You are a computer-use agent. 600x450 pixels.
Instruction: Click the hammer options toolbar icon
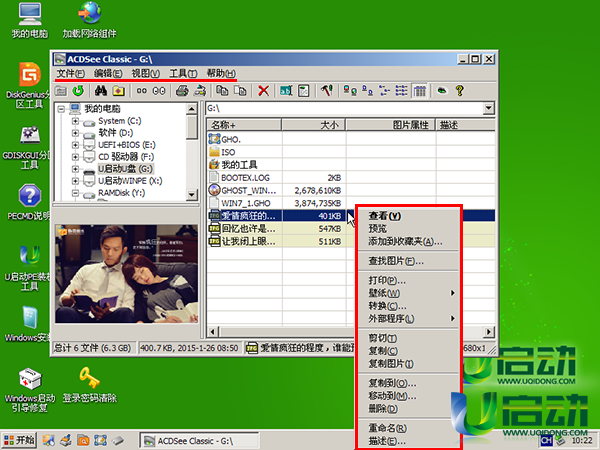326,91
